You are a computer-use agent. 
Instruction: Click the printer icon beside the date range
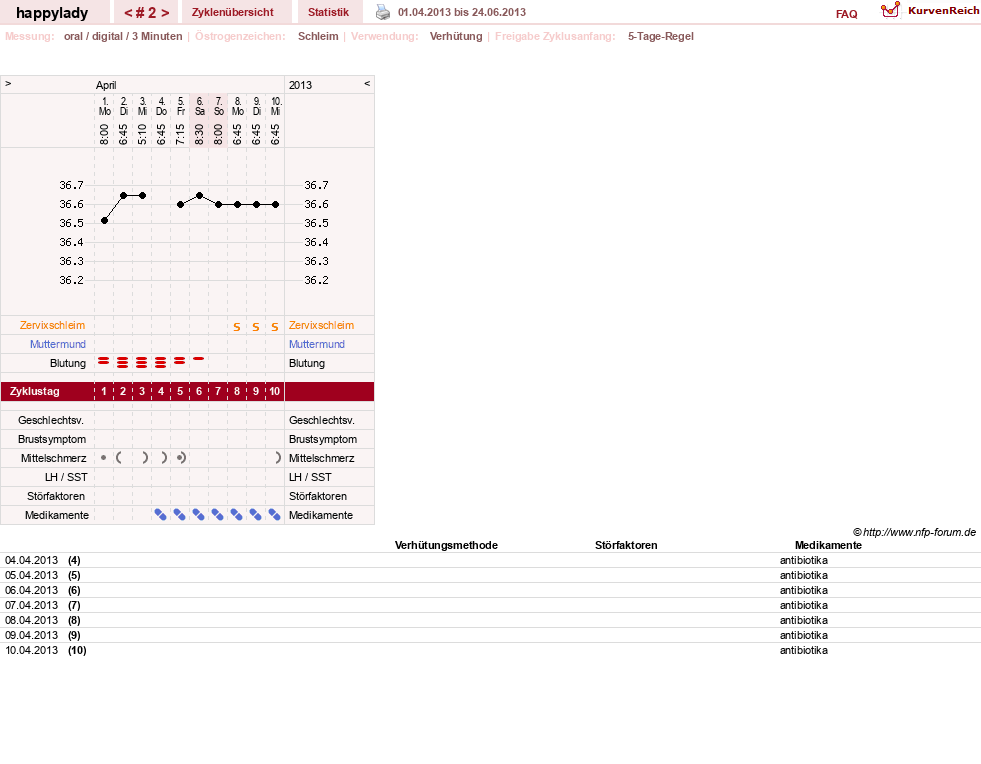(382, 12)
